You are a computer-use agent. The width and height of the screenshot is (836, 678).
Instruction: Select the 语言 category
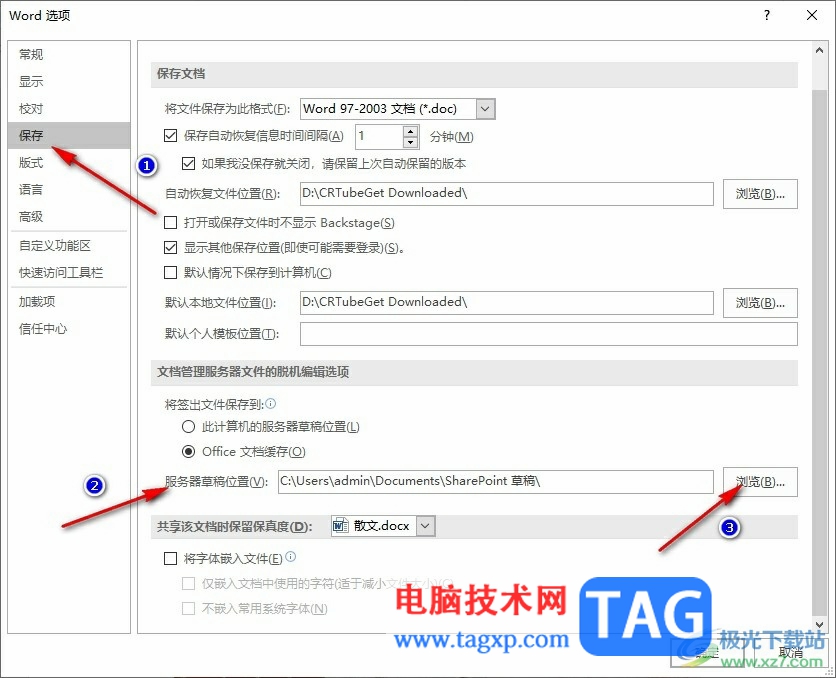coord(69,189)
